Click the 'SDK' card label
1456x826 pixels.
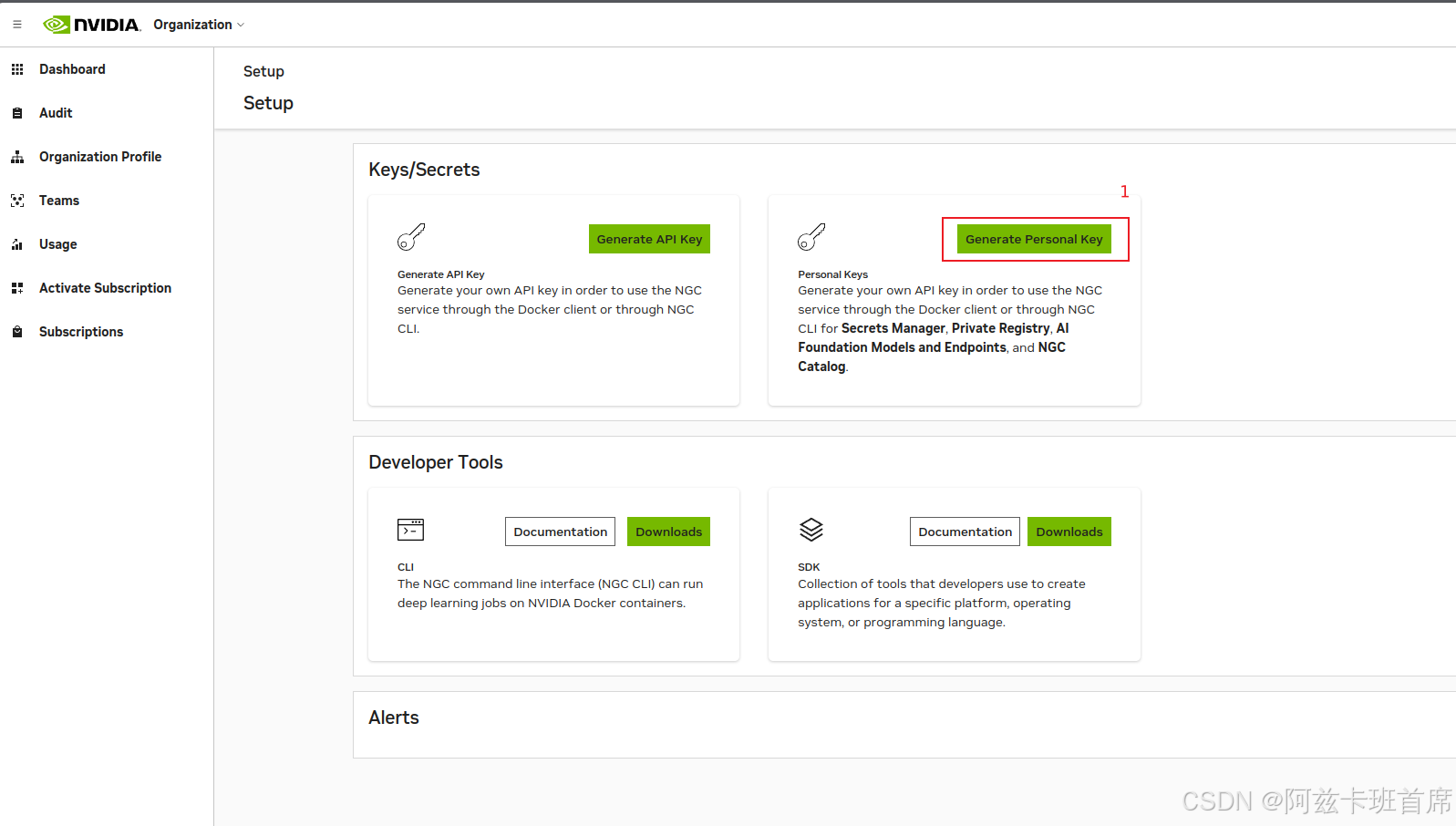pyautogui.click(x=809, y=567)
